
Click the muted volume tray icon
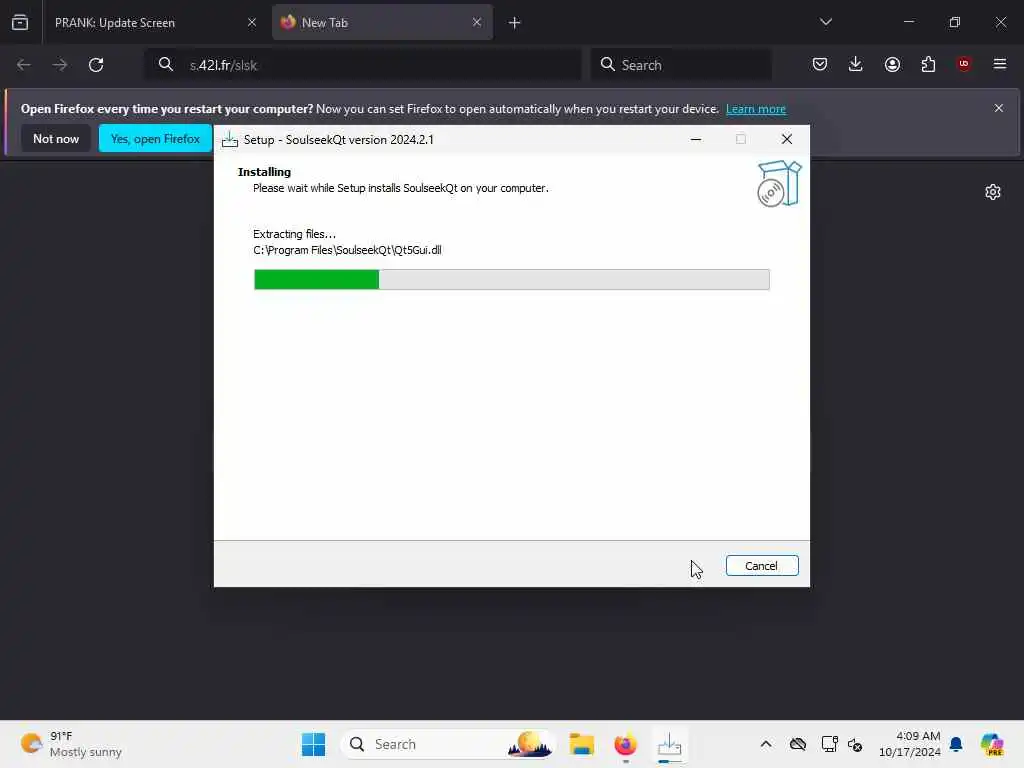pos(855,744)
